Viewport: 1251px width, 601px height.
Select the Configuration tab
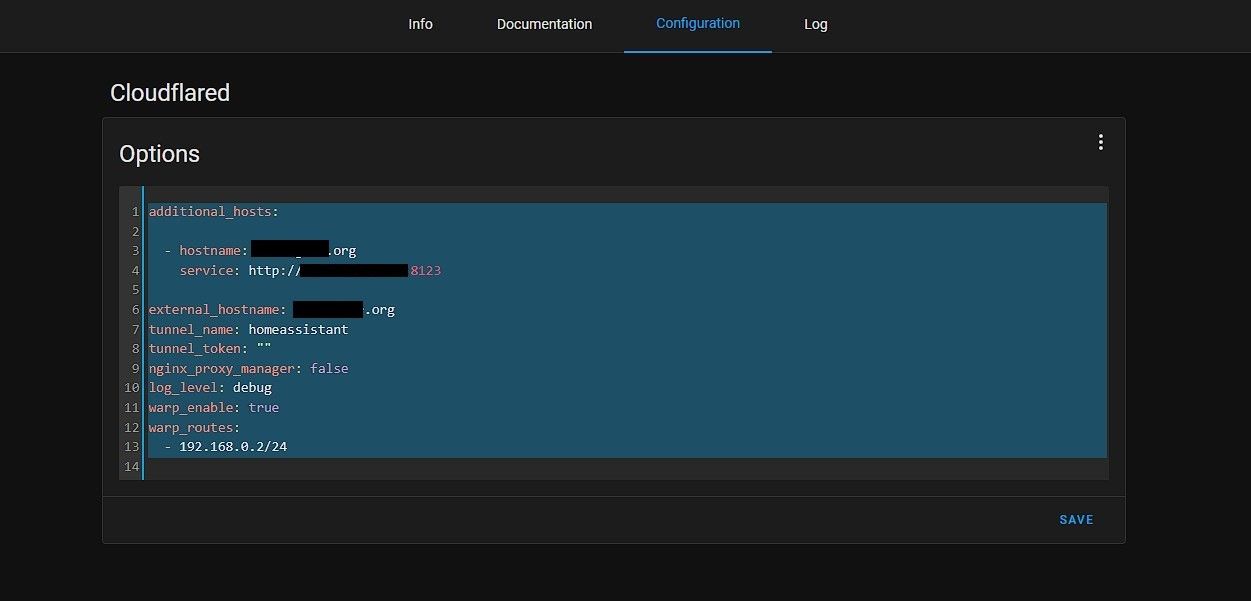pos(697,23)
